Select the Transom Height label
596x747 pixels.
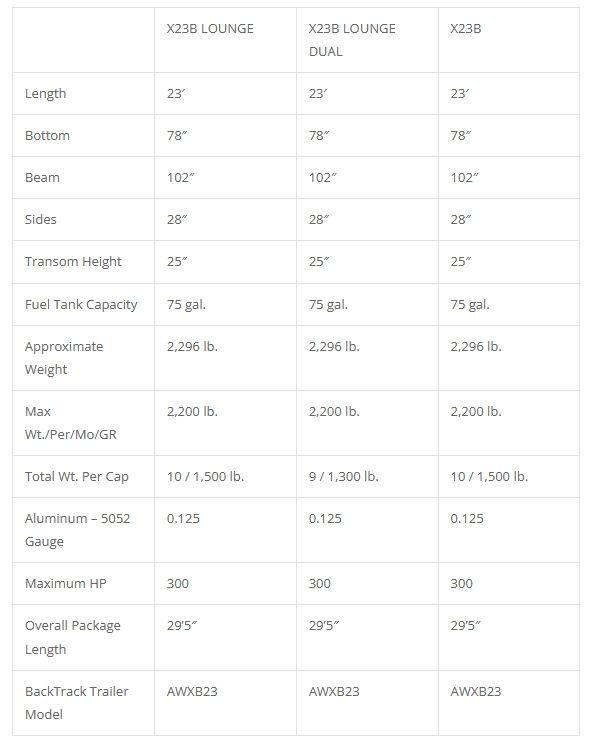point(73,262)
